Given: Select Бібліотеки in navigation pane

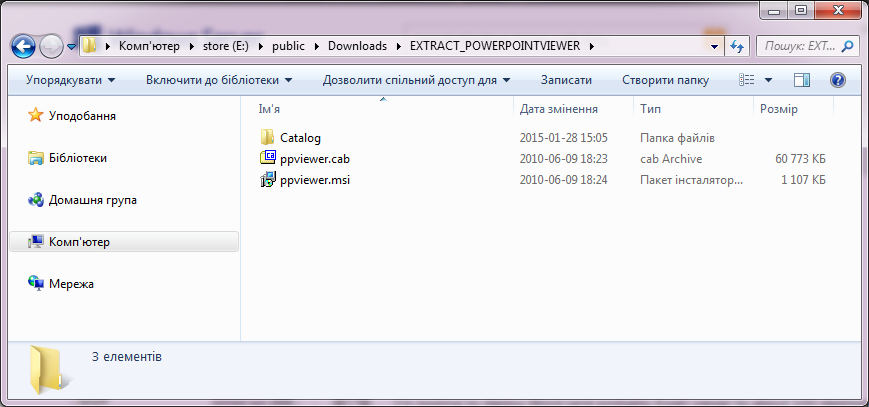Looking at the screenshot, I should pos(77,158).
